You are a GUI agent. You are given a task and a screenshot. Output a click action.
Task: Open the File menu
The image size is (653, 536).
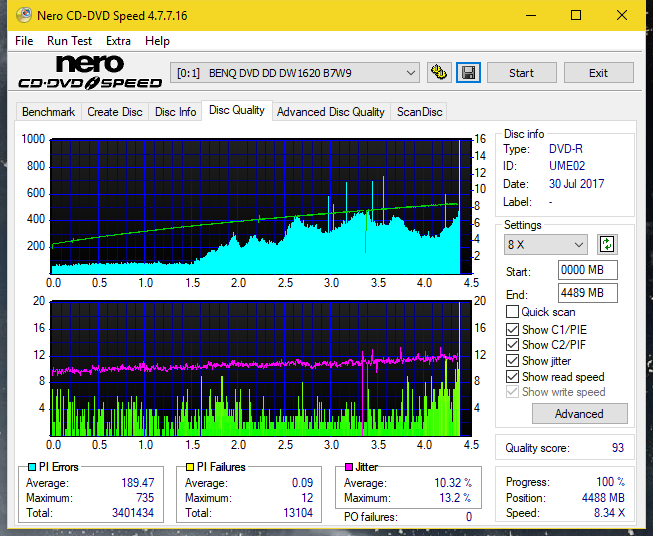[24, 41]
